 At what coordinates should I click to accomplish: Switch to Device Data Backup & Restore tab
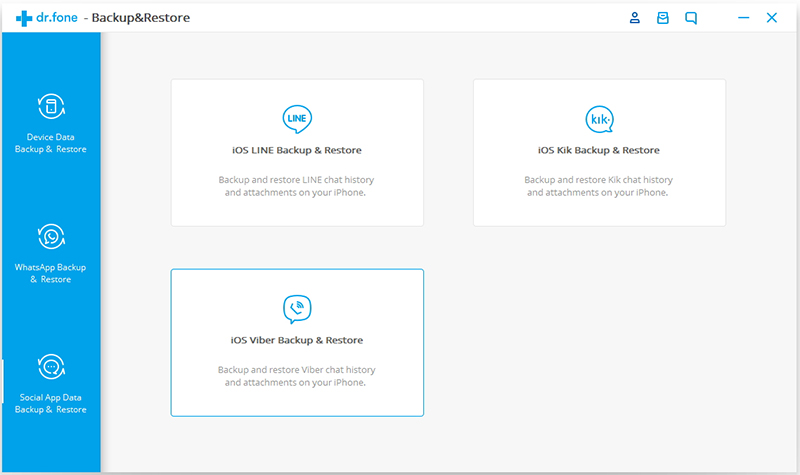click(51, 124)
